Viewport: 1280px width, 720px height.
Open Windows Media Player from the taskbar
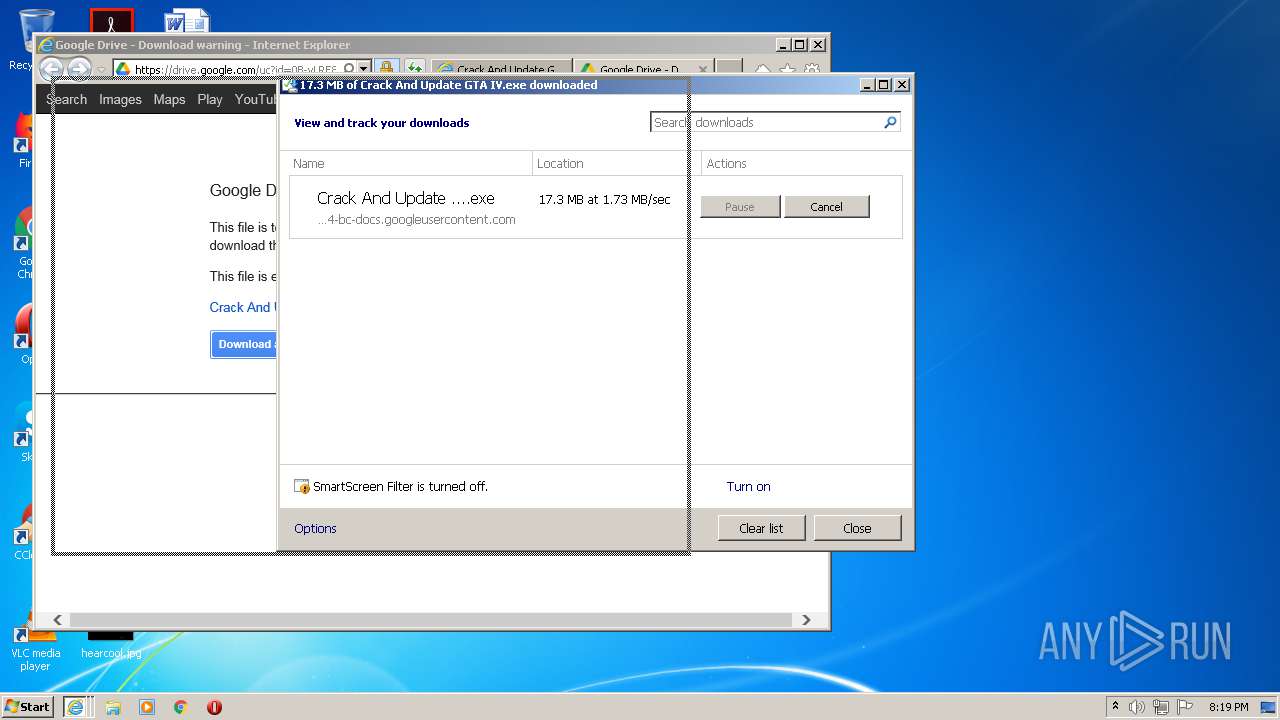[147, 706]
